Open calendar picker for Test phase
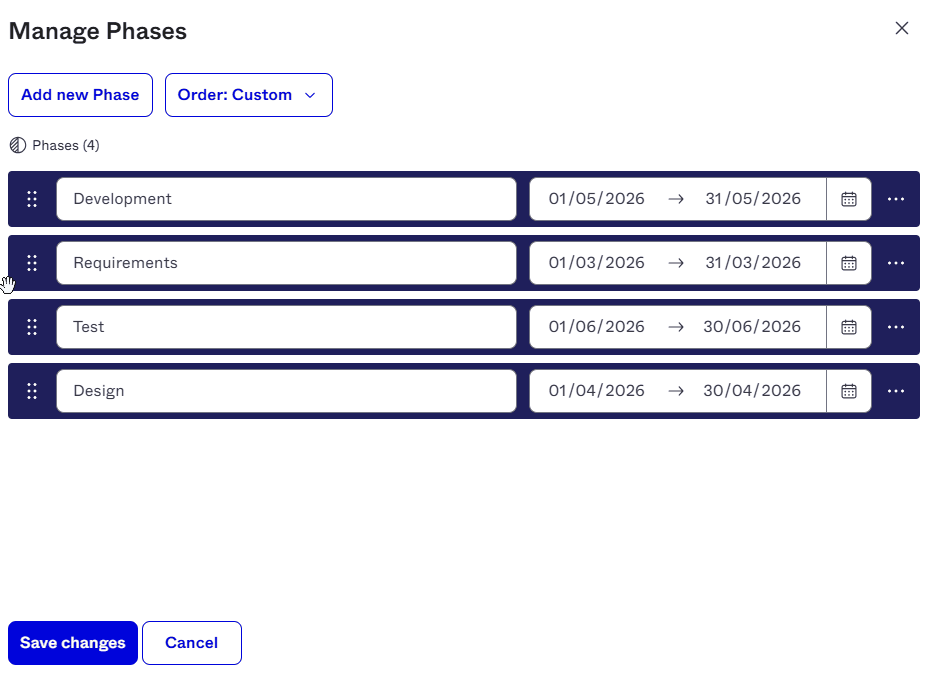The height and width of the screenshot is (678, 929). click(x=849, y=327)
